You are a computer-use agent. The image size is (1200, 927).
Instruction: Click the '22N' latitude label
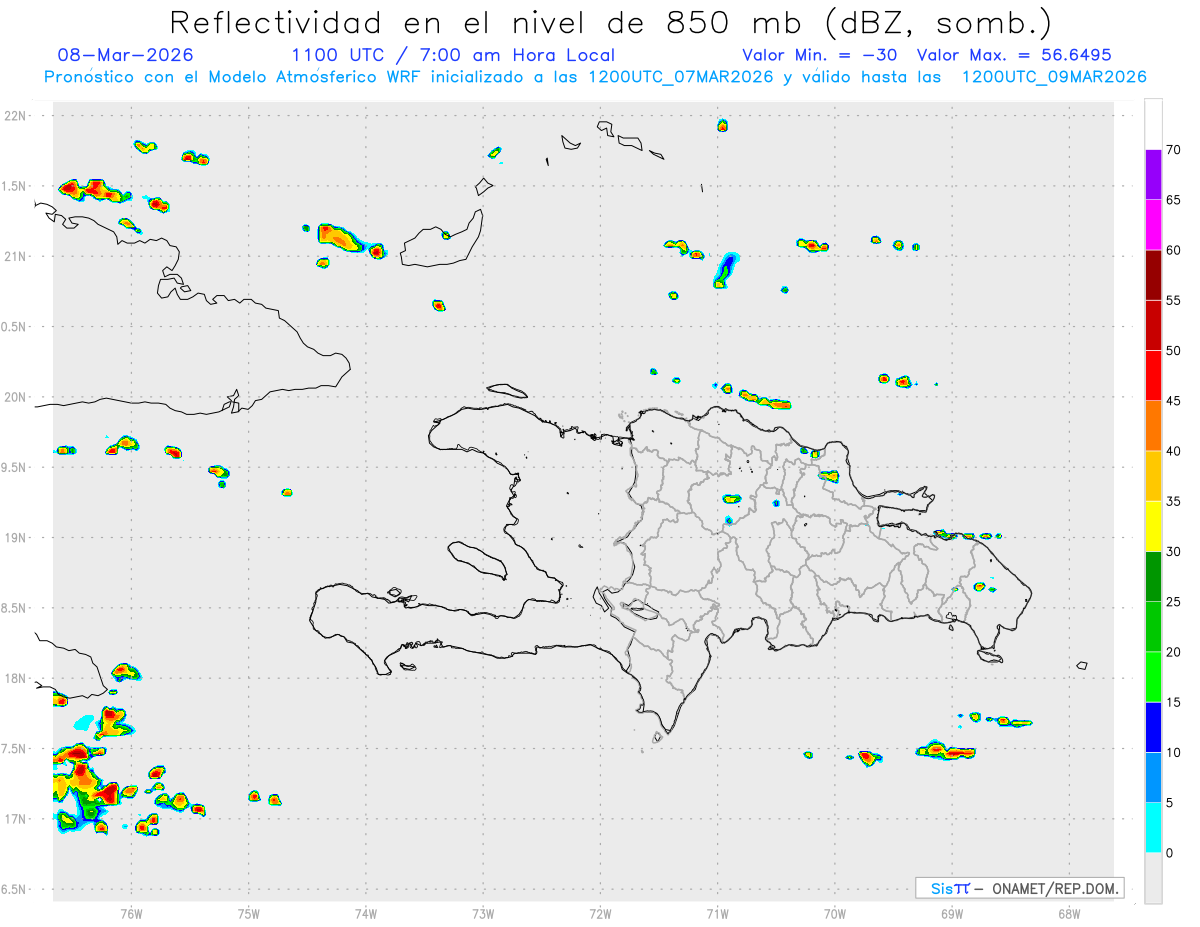tap(15, 116)
